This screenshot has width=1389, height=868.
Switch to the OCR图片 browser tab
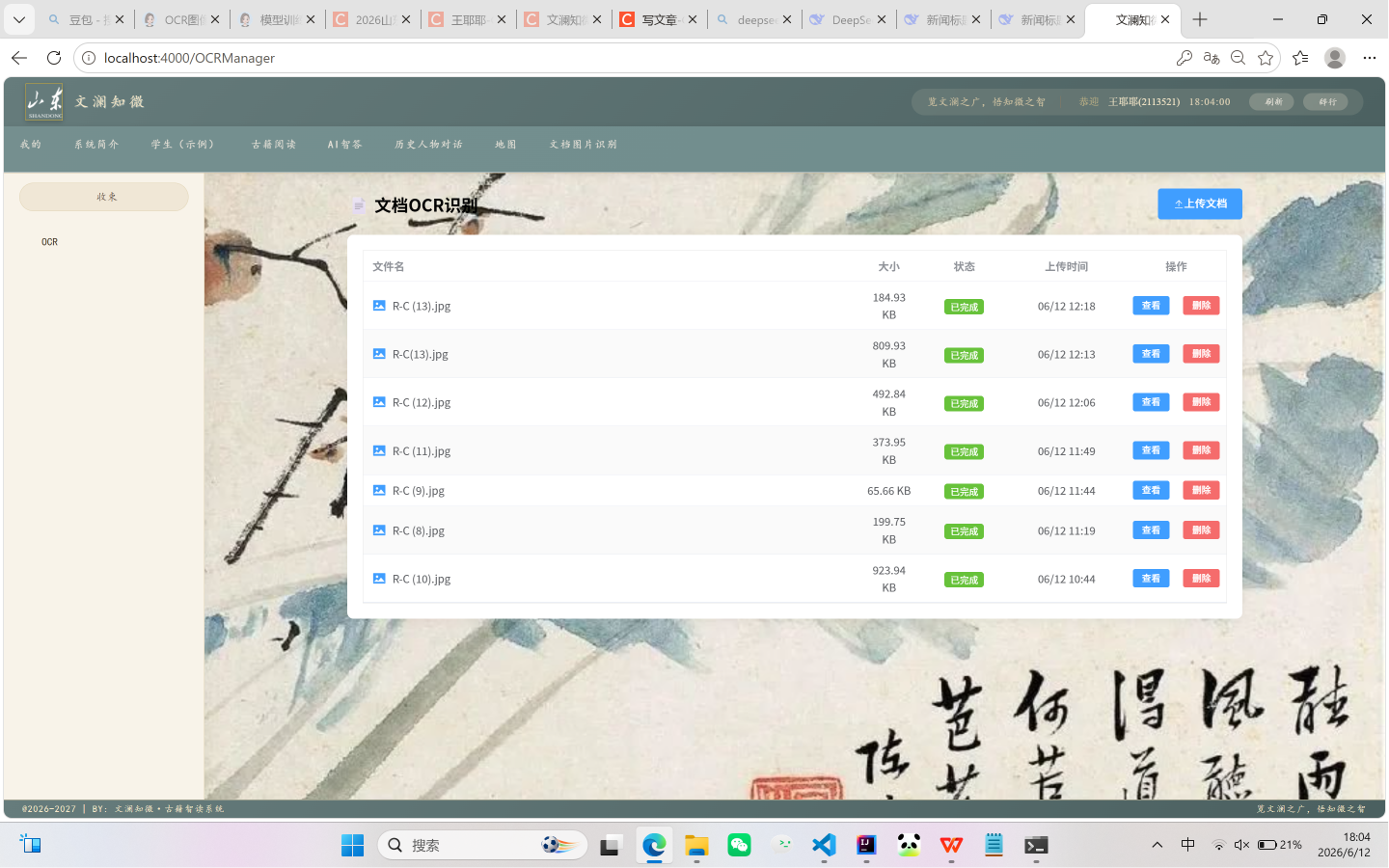[x=180, y=19]
